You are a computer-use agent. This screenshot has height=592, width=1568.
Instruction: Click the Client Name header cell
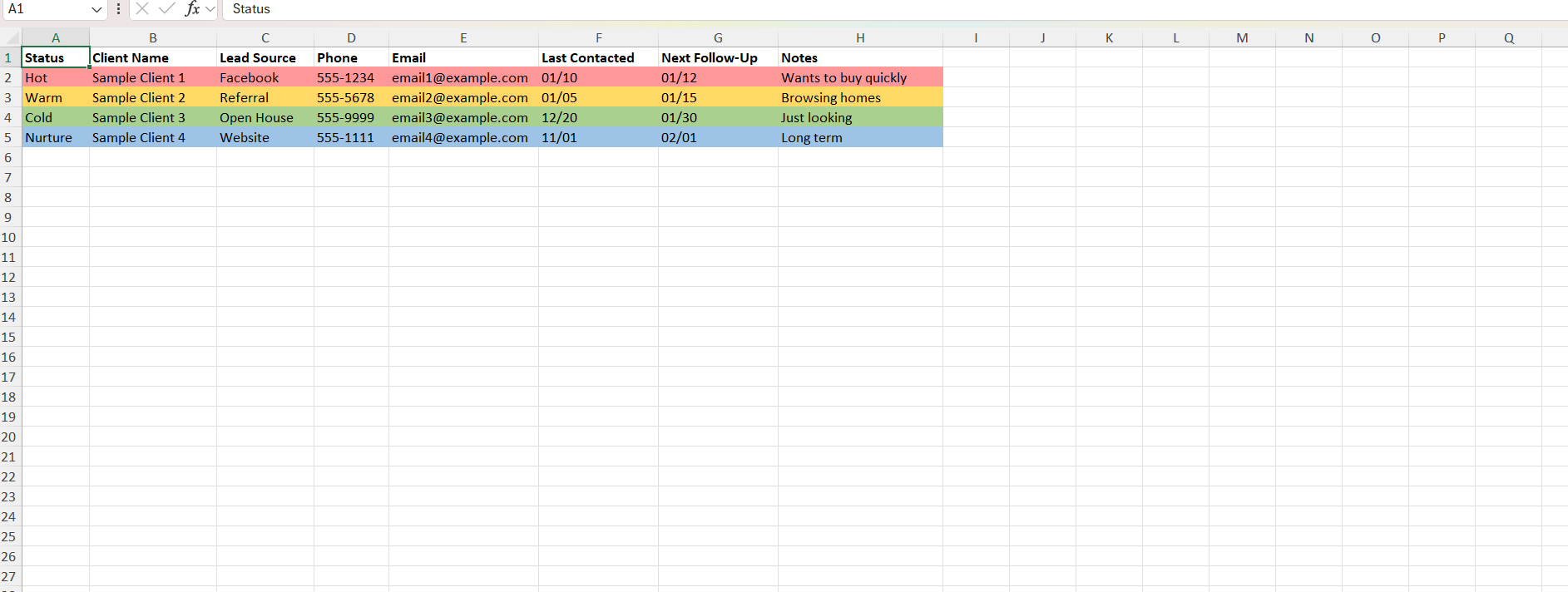153,57
